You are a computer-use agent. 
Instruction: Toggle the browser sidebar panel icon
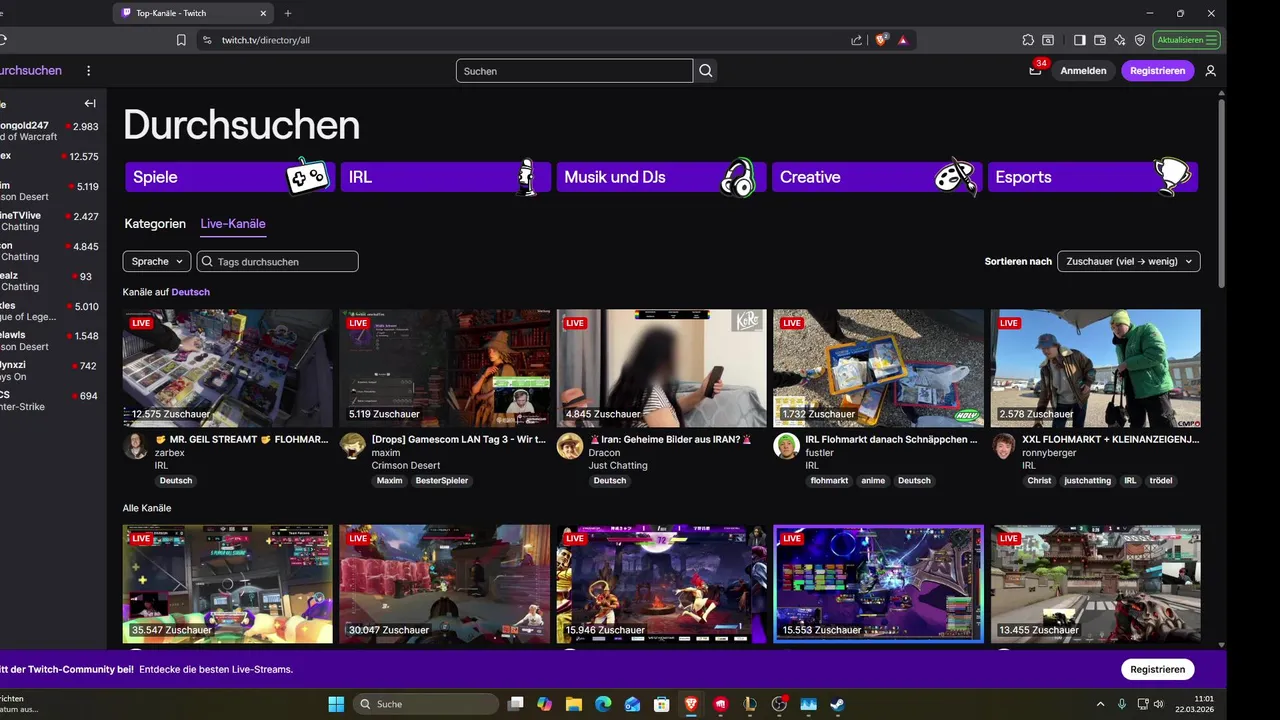point(1080,40)
